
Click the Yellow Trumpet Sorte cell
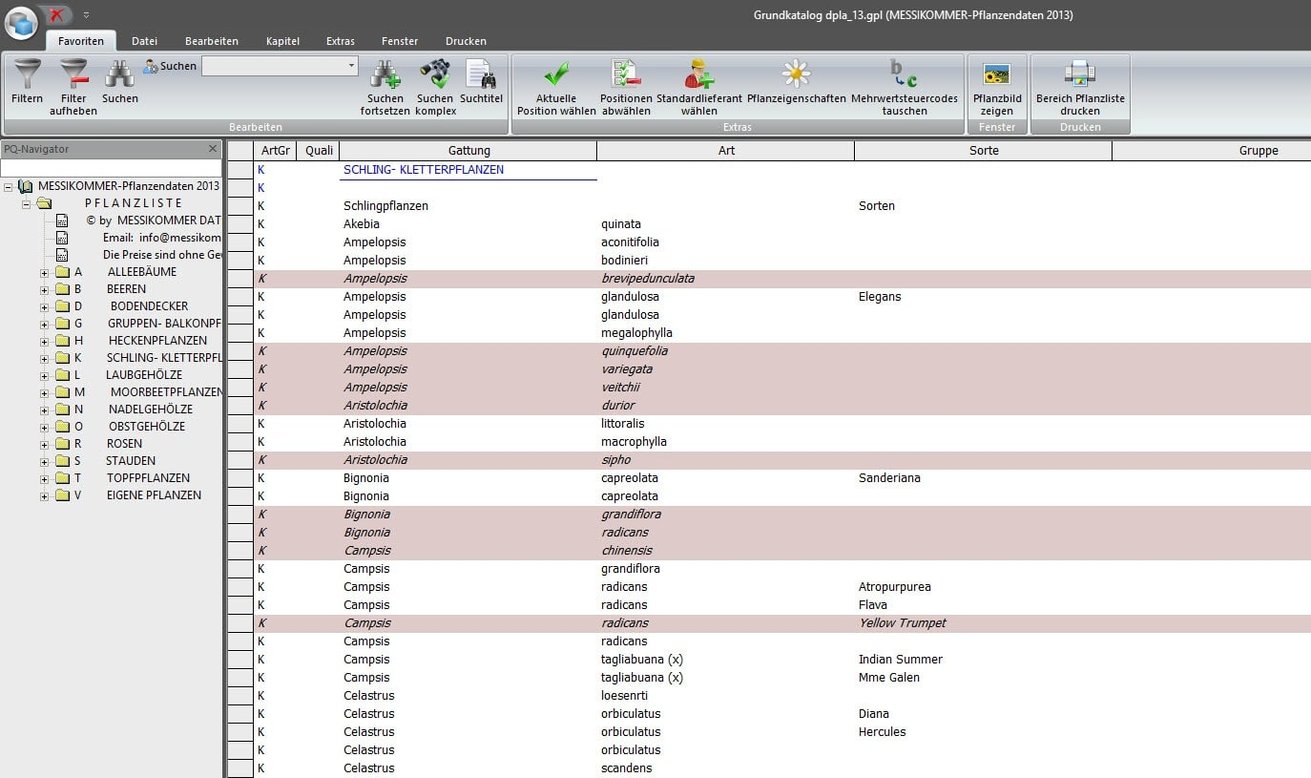[x=984, y=623]
